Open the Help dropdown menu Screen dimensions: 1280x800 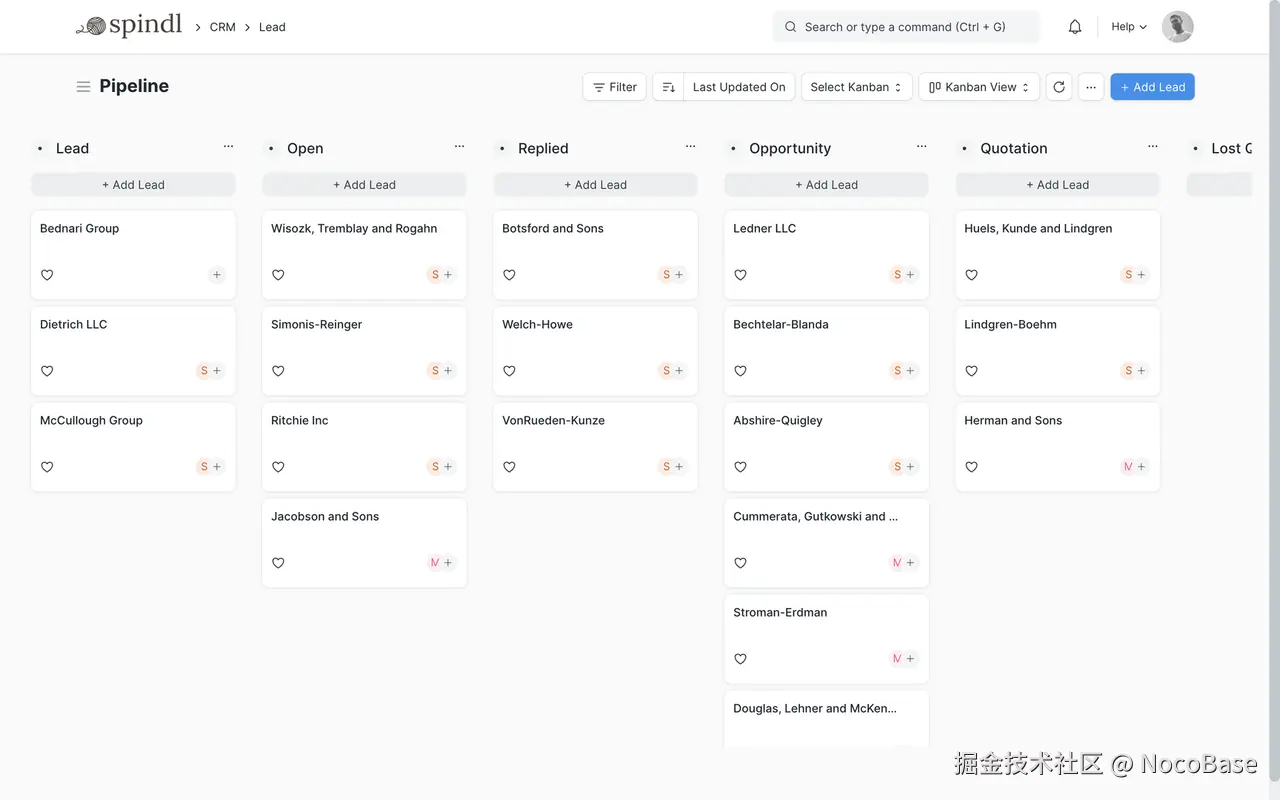[x=1129, y=27]
